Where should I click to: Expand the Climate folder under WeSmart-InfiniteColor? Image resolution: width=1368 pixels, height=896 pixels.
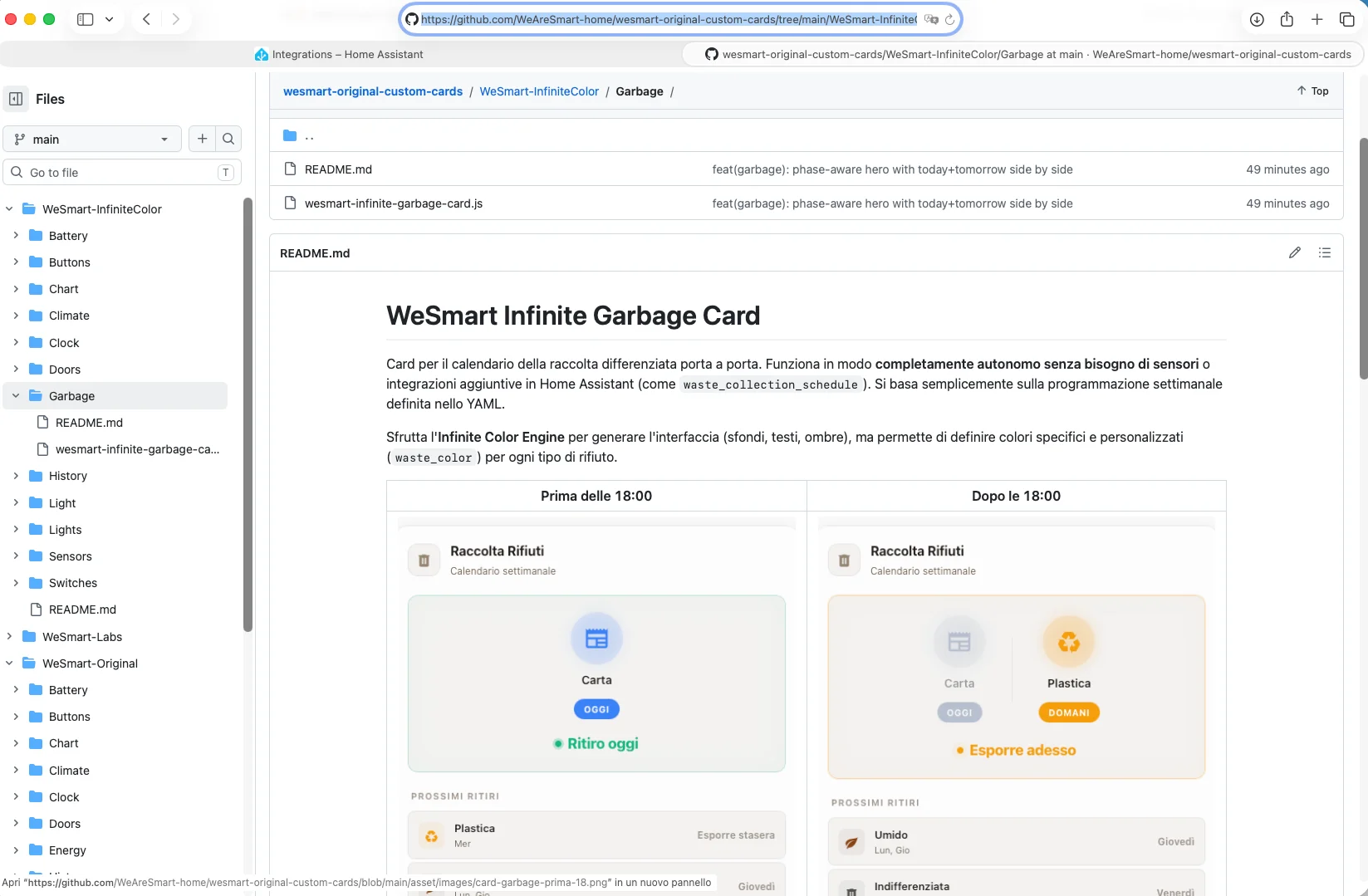[16, 316]
